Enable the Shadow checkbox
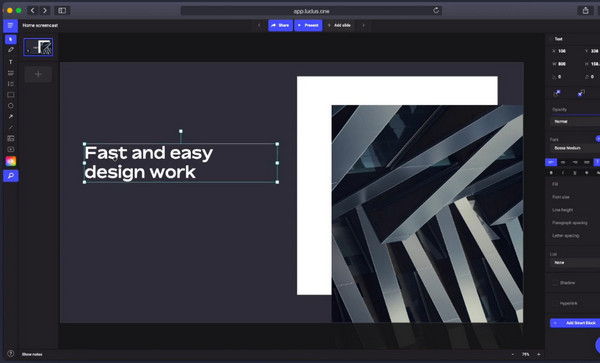Viewport: 600px width, 363px height. pyautogui.click(x=555, y=283)
